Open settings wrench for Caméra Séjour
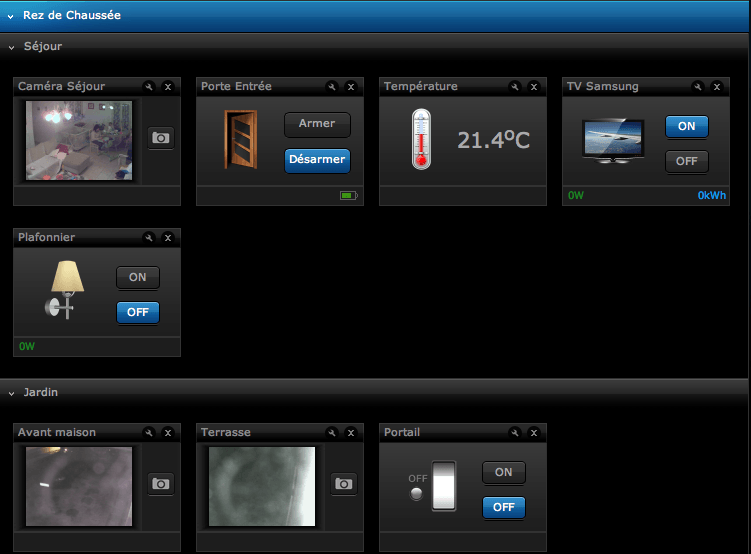 [149, 87]
